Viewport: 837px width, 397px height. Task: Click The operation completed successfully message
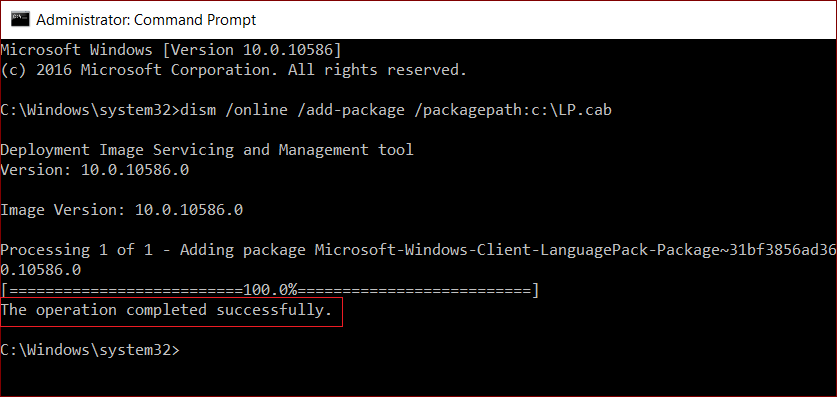(167, 310)
